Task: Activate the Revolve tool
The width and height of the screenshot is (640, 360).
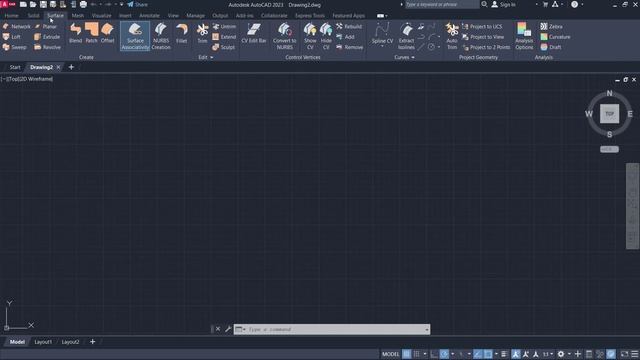Action: point(48,47)
